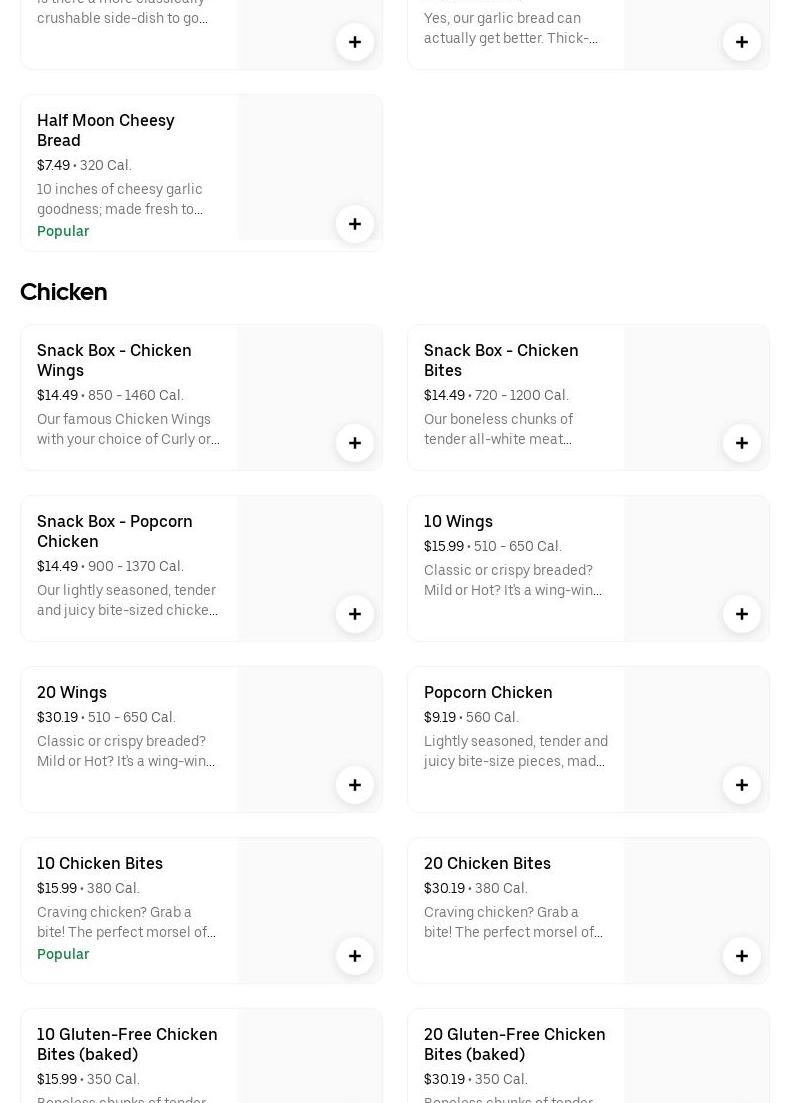Add 20 Wings to order

(355, 785)
